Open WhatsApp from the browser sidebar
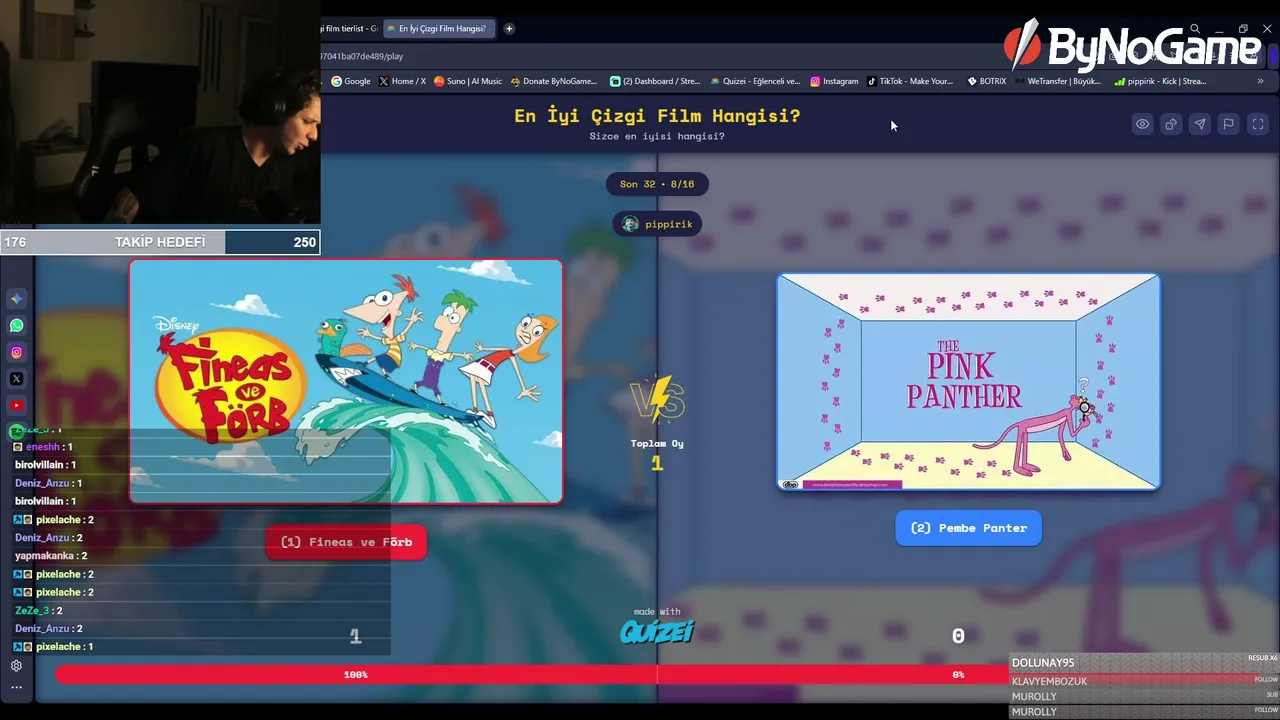1280x720 pixels. tap(17, 325)
